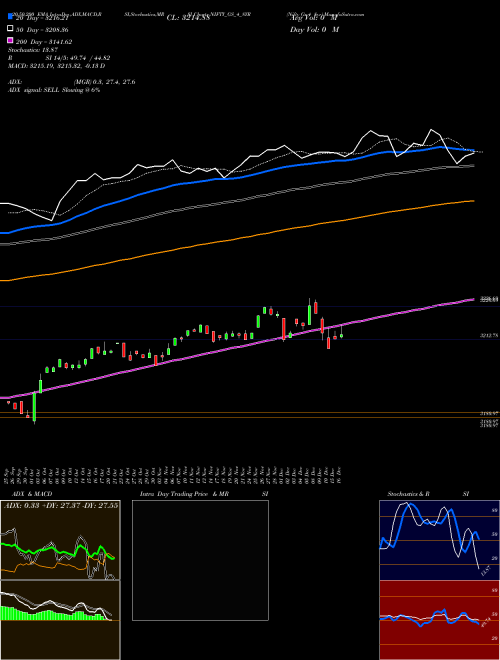Select the '20 Day - 3216.21' legend text
This screenshot has height=660, width=500.
[42, 18]
